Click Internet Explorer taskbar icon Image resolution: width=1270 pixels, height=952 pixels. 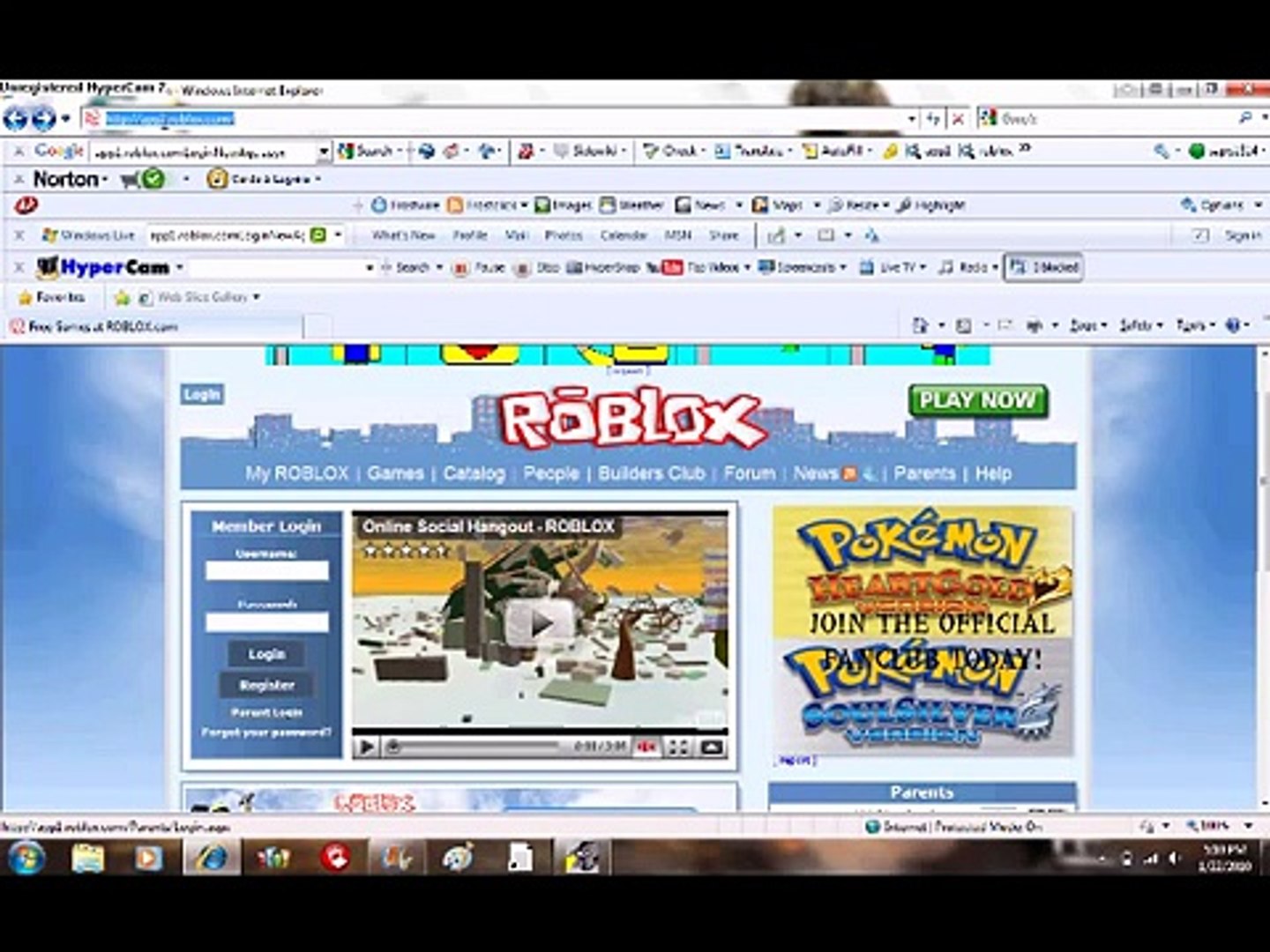click(x=212, y=856)
